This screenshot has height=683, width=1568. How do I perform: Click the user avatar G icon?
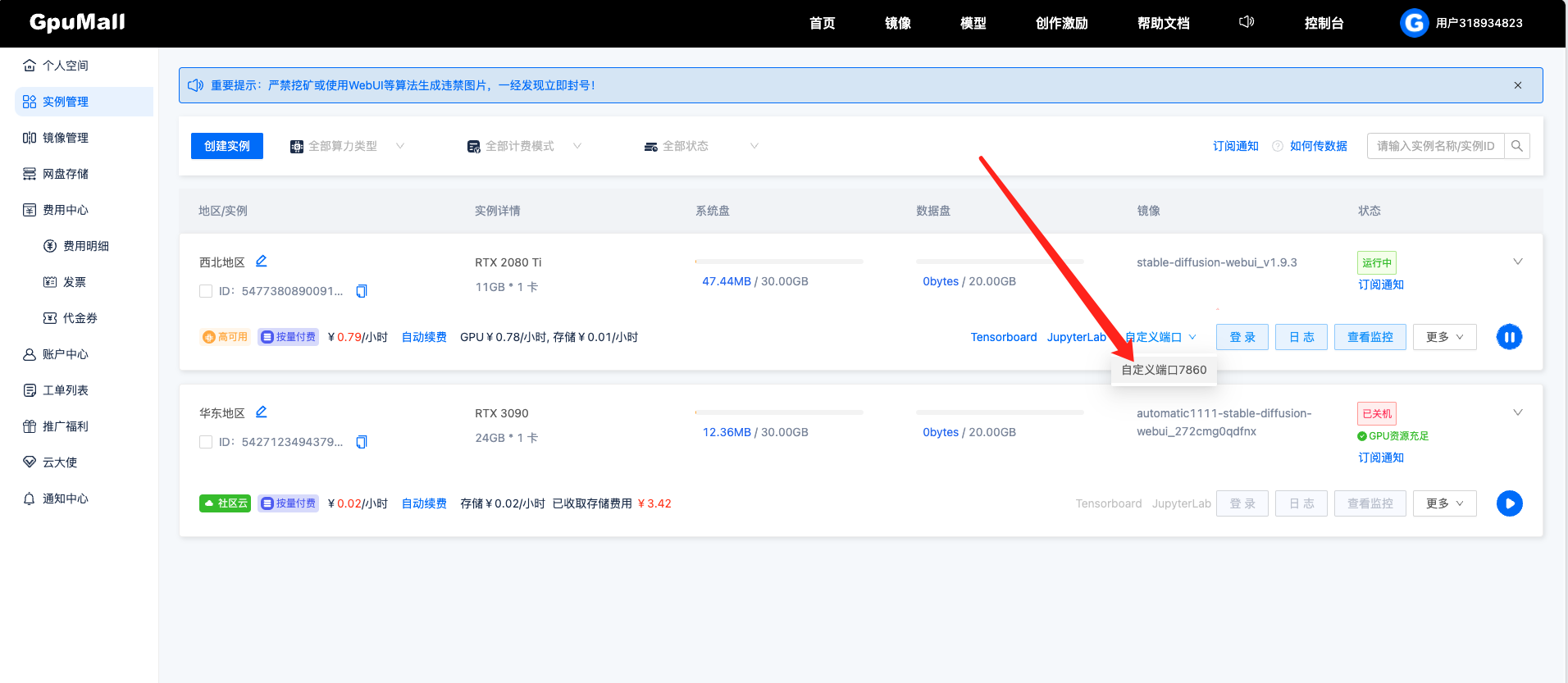(1414, 23)
